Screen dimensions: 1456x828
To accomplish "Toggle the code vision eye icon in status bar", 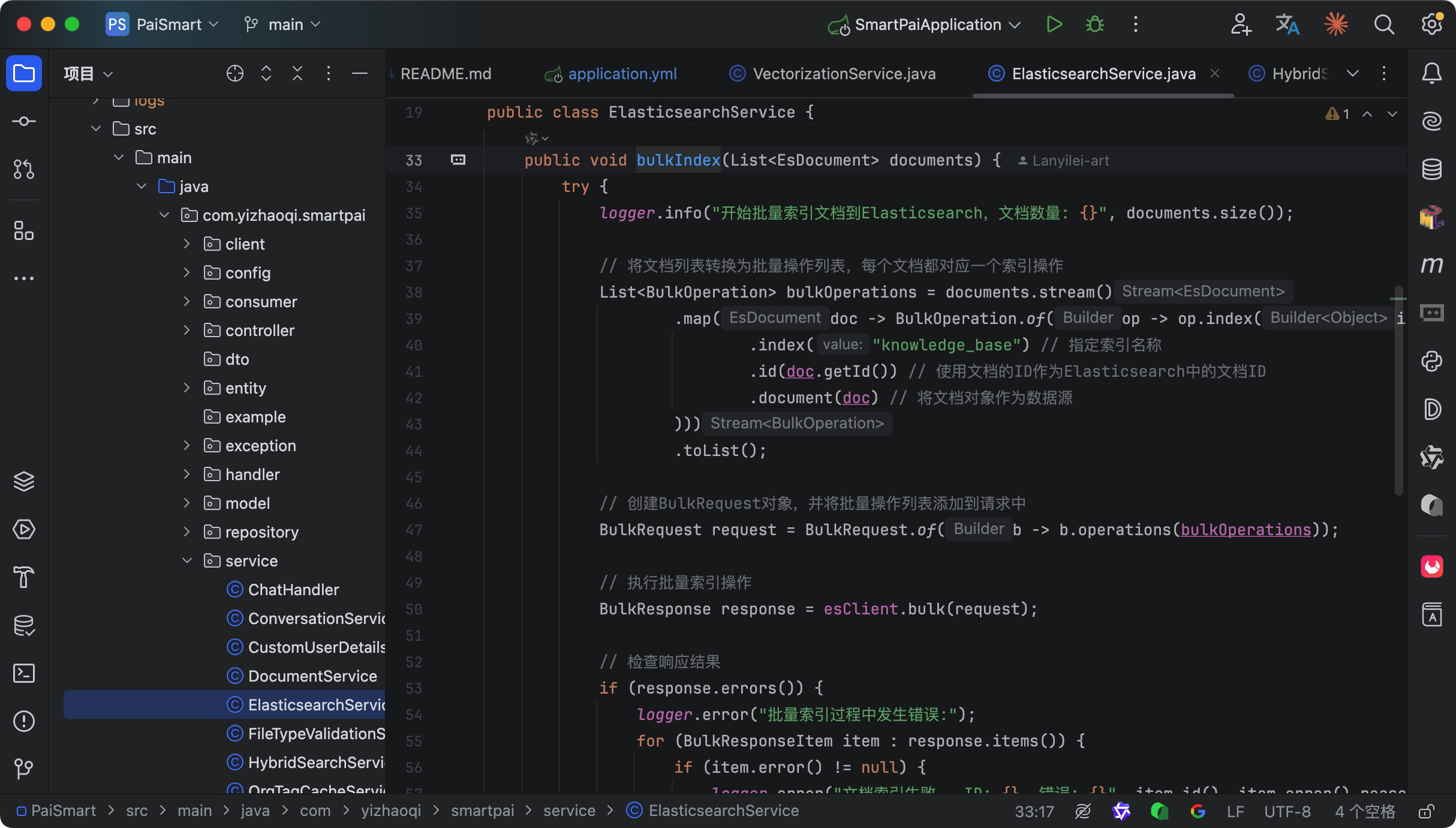I will (x=1083, y=811).
